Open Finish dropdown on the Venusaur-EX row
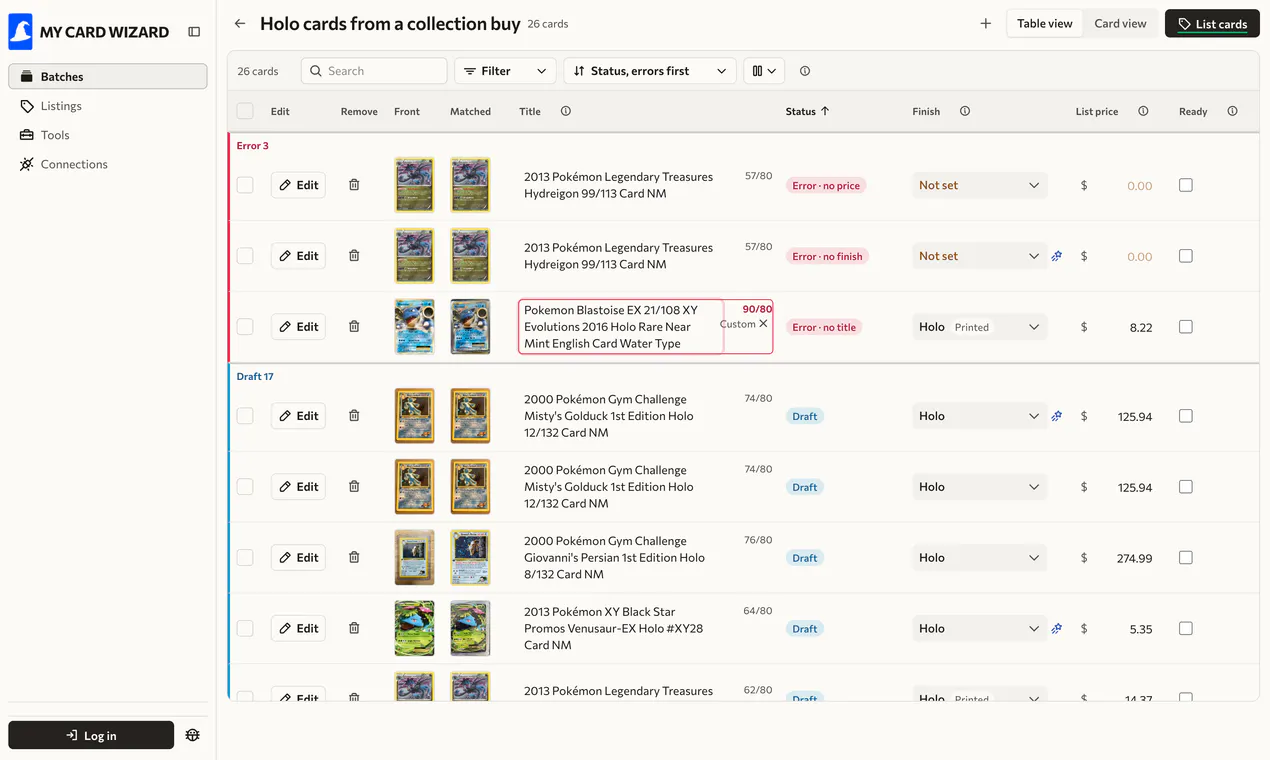Screen dimensions: 1270x760 (x=979, y=628)
